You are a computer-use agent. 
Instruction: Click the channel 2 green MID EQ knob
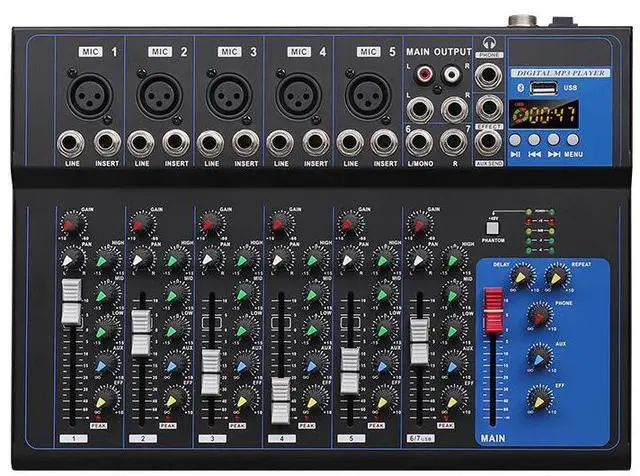click(x=176, y=295)
